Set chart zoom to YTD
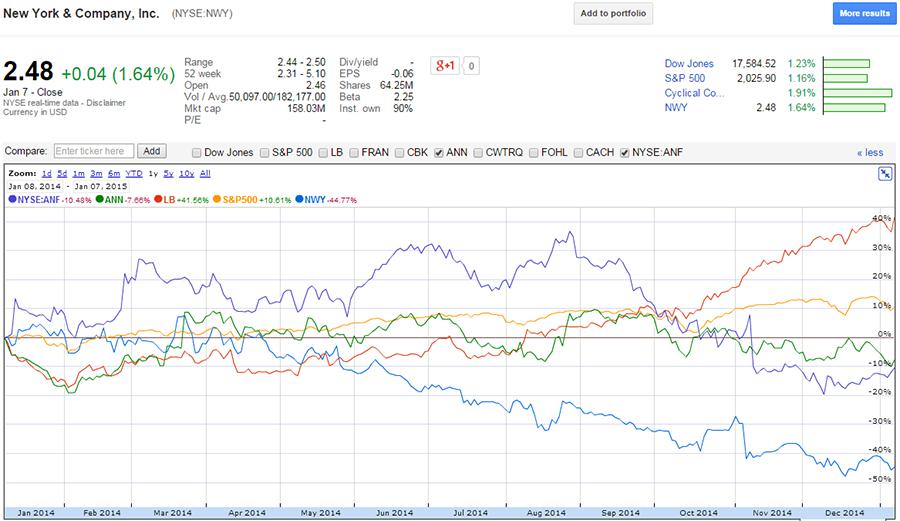 click(x=134, y=173)
